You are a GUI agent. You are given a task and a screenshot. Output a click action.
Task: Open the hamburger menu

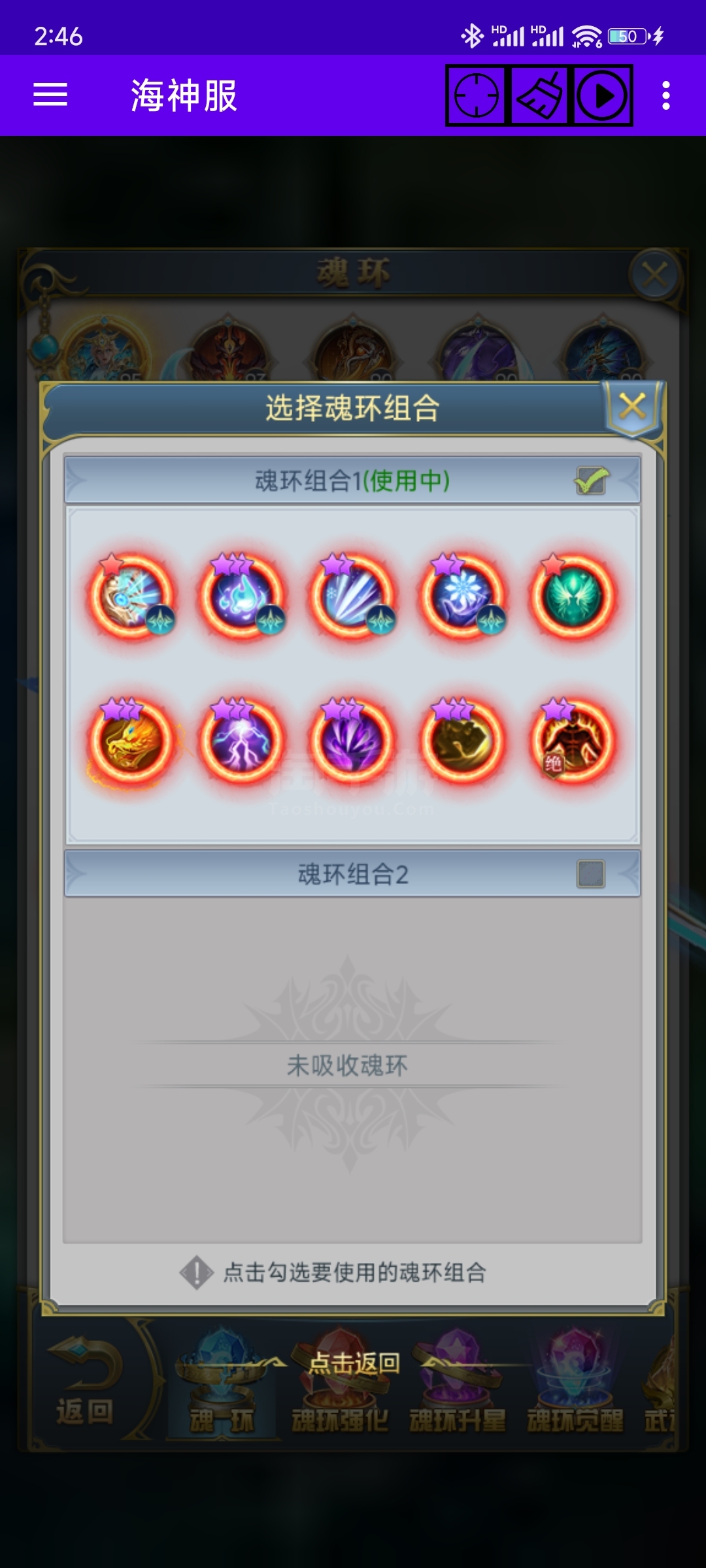[50, 95]
